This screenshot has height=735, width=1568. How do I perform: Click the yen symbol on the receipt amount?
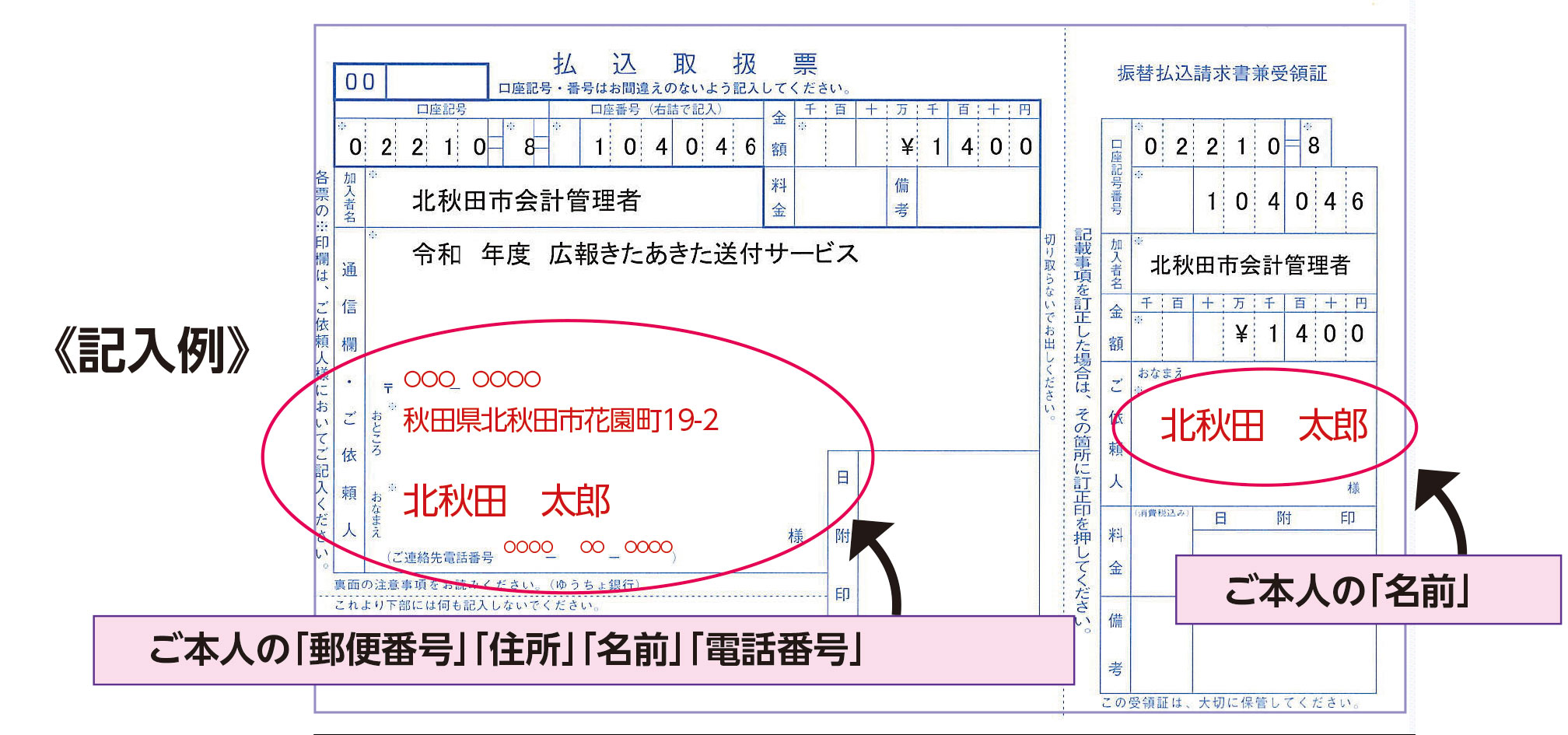pyautogui.click(x=1241, y=334)
